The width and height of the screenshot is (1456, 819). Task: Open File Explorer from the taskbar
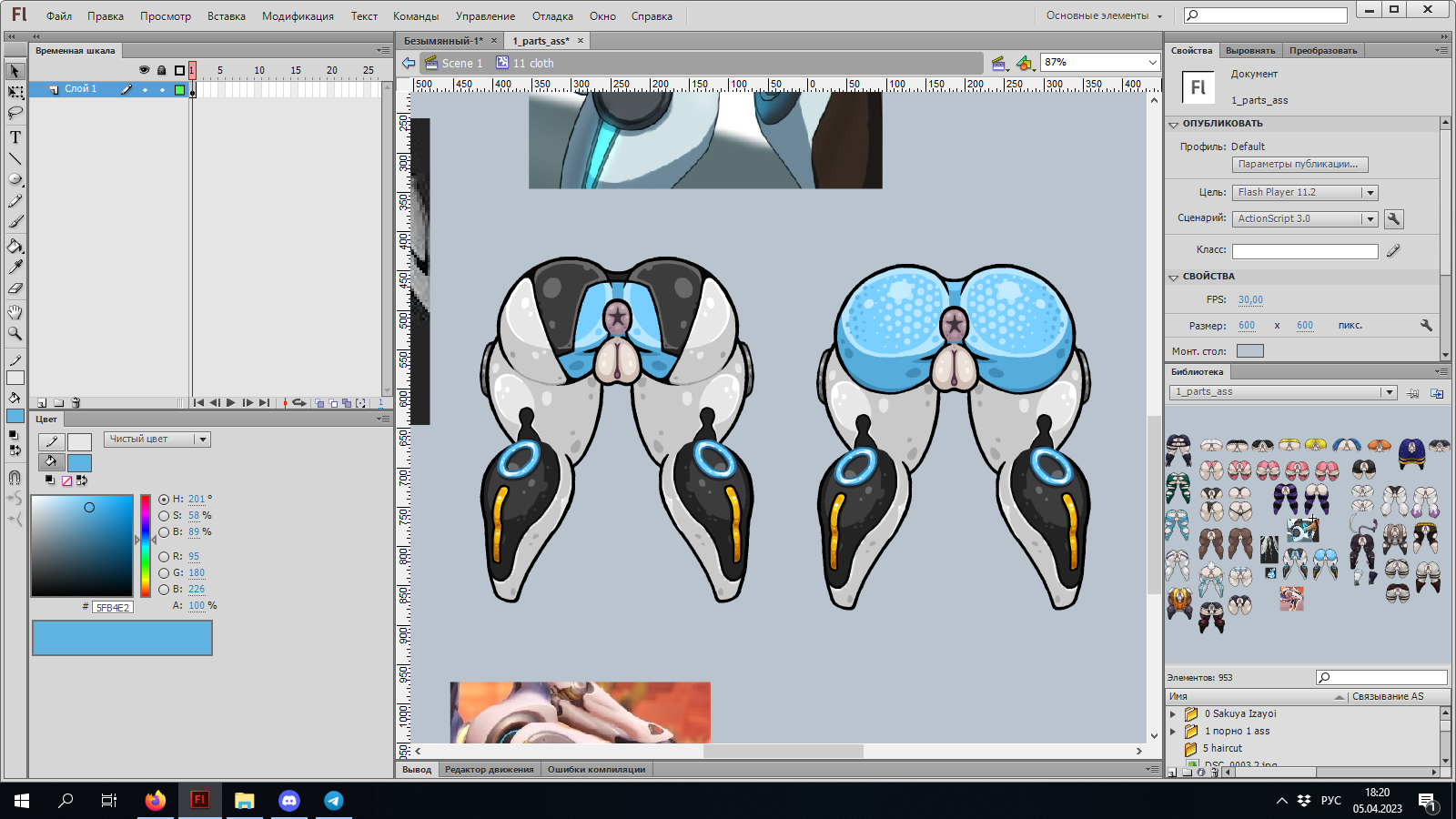(245, 800)
